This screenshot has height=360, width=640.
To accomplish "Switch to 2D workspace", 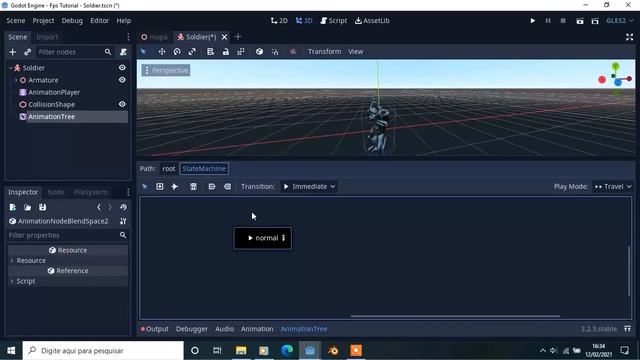I will 279,20.
